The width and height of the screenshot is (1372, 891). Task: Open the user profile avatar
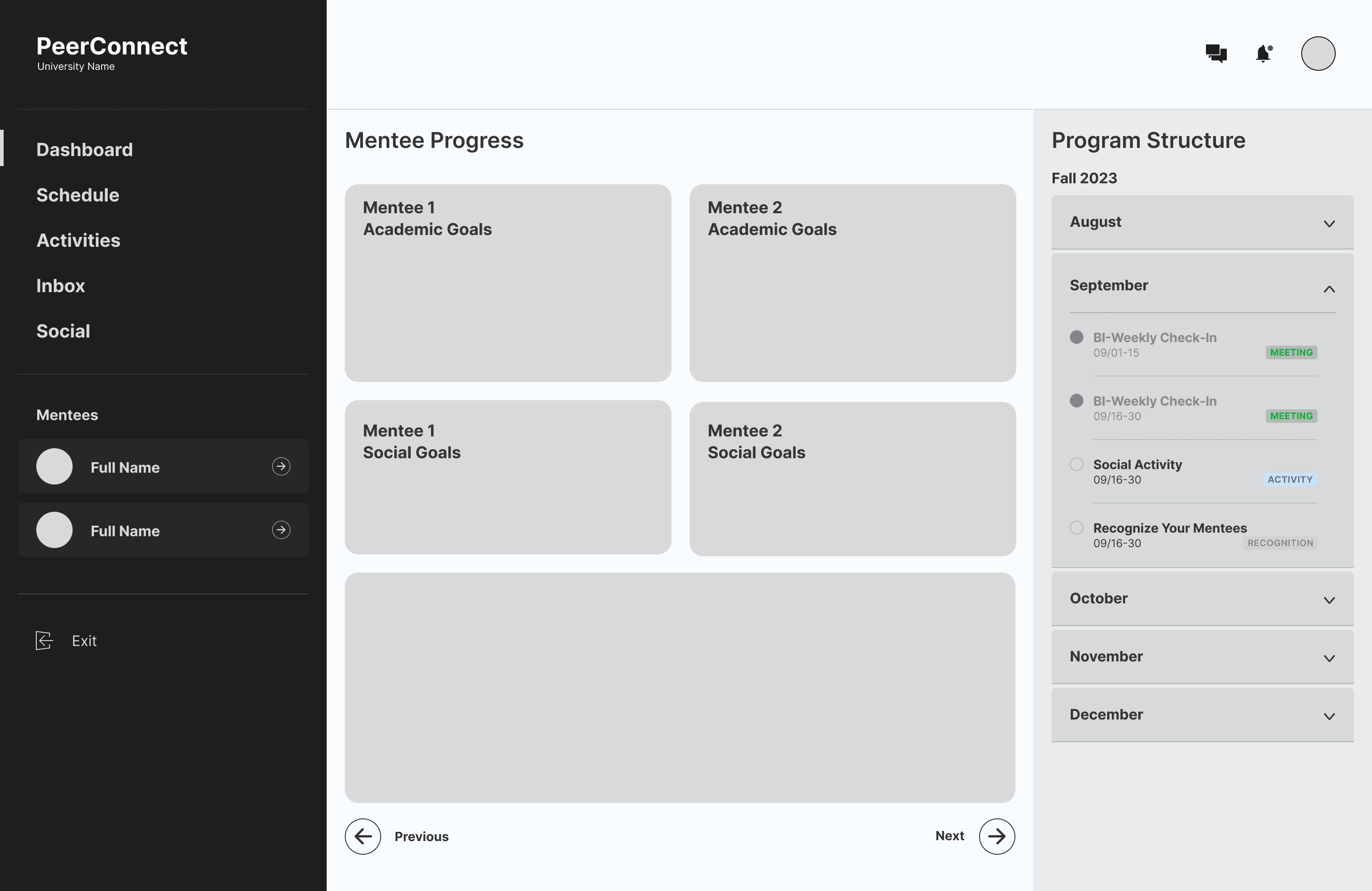[1318, 54]
